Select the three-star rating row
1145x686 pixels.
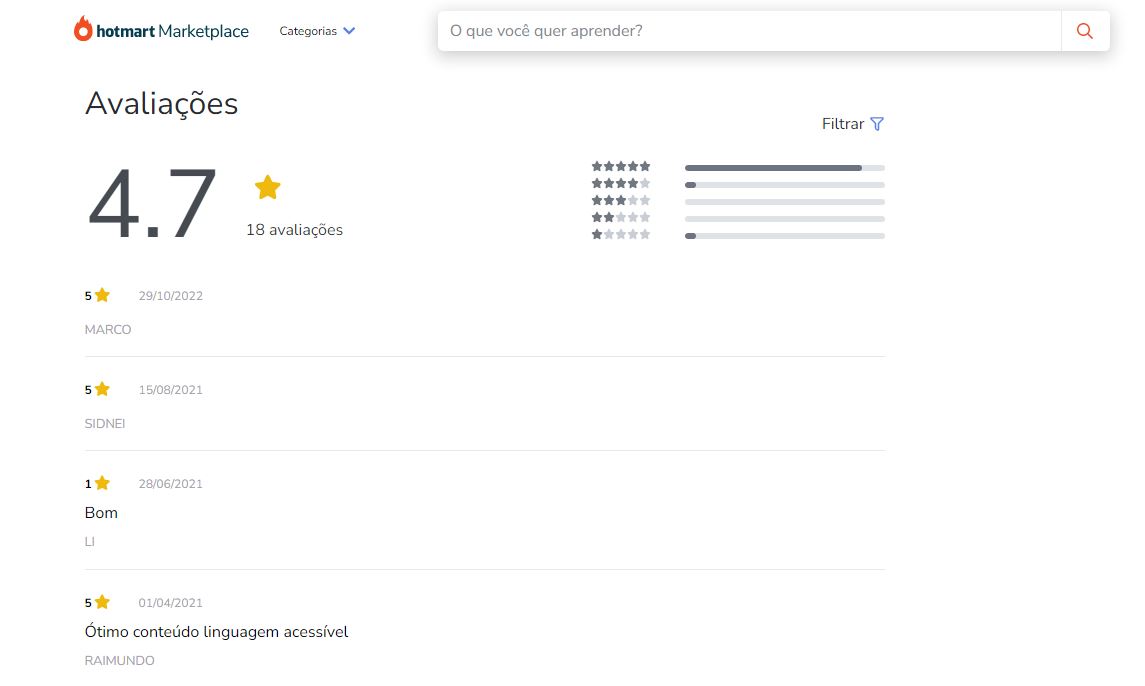pos(621,201)
